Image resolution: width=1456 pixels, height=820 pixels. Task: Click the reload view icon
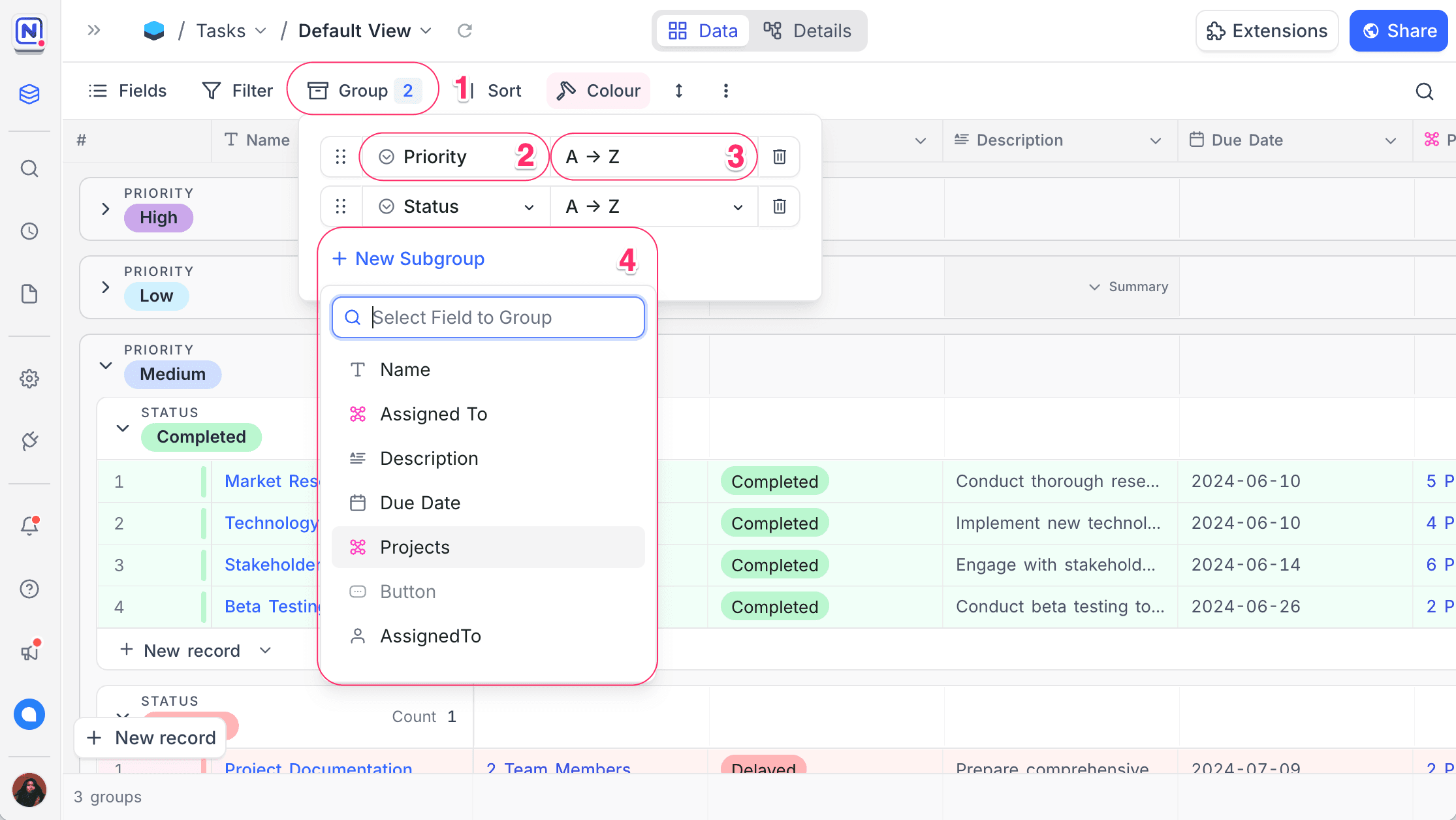(464, 31)
